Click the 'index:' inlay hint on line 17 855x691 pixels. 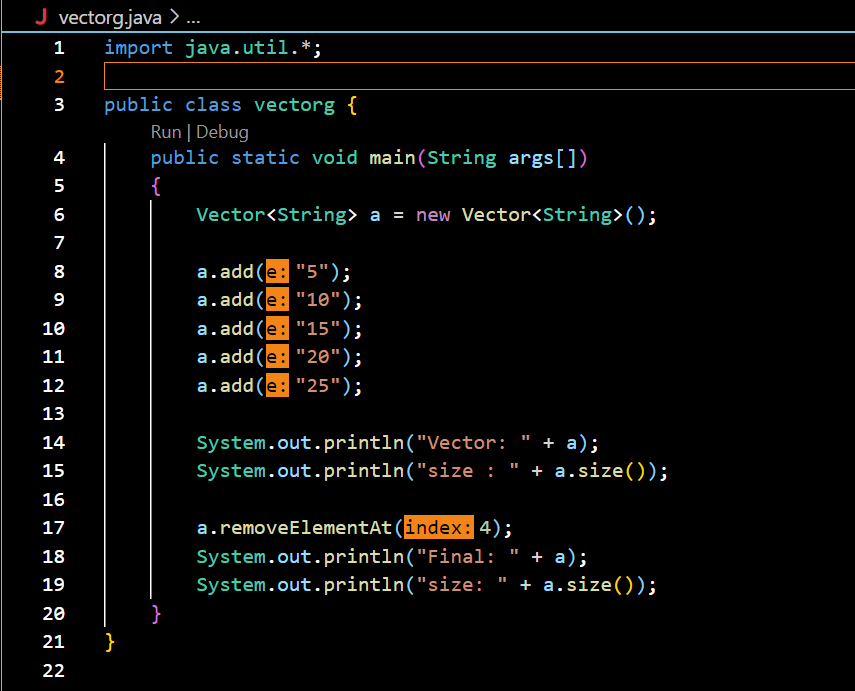pos(438,527)
